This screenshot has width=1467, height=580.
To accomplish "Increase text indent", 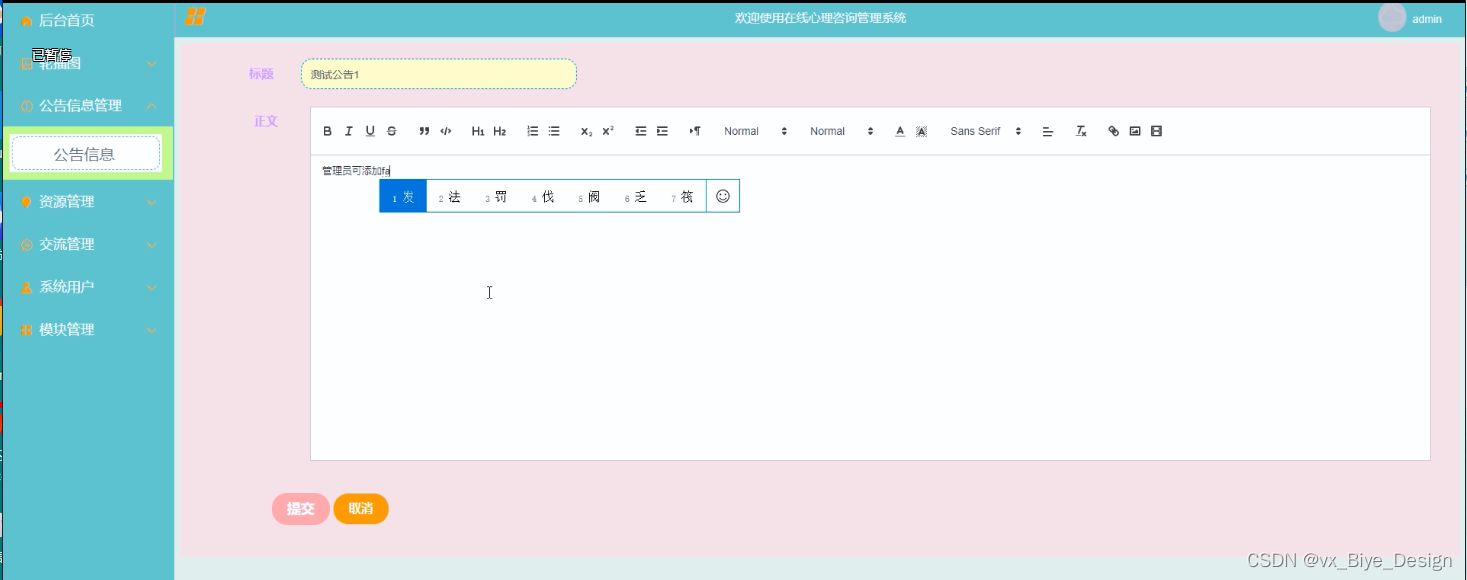I will coord(662,131).
